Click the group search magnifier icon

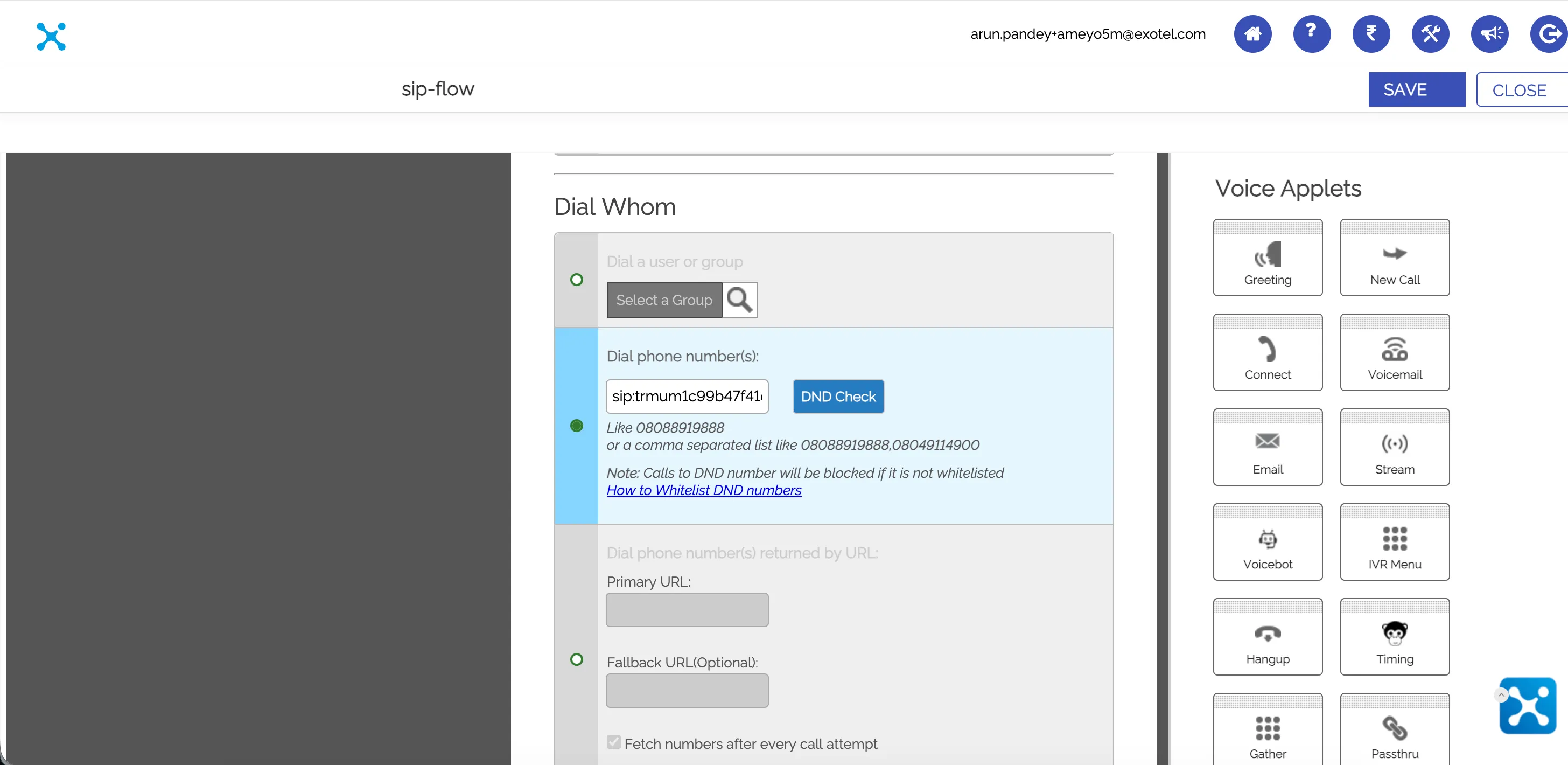(739, 300)
